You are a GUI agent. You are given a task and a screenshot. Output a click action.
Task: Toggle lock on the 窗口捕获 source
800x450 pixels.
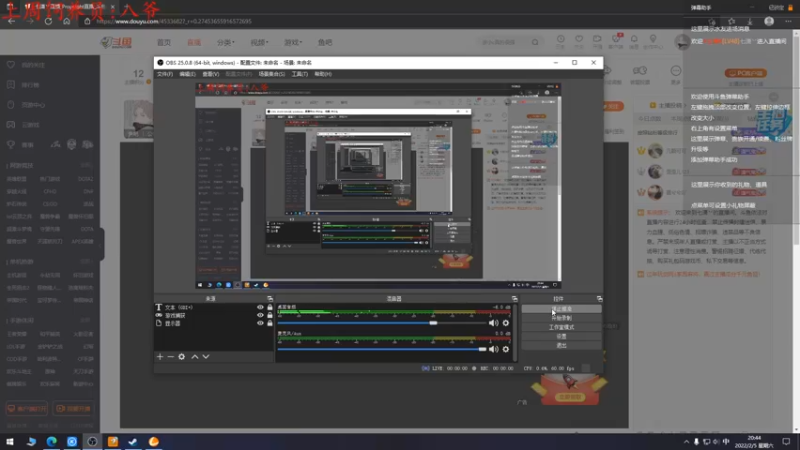click(270, 315)
